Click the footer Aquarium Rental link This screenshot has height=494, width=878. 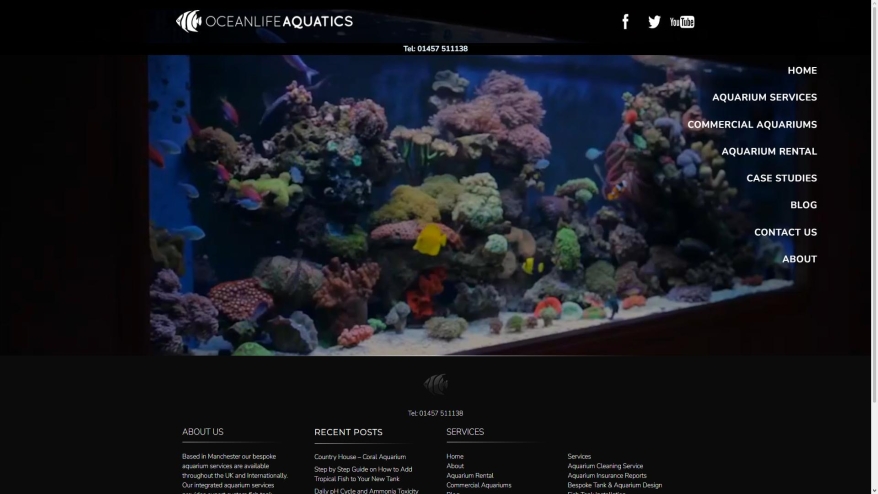(470, 476)
